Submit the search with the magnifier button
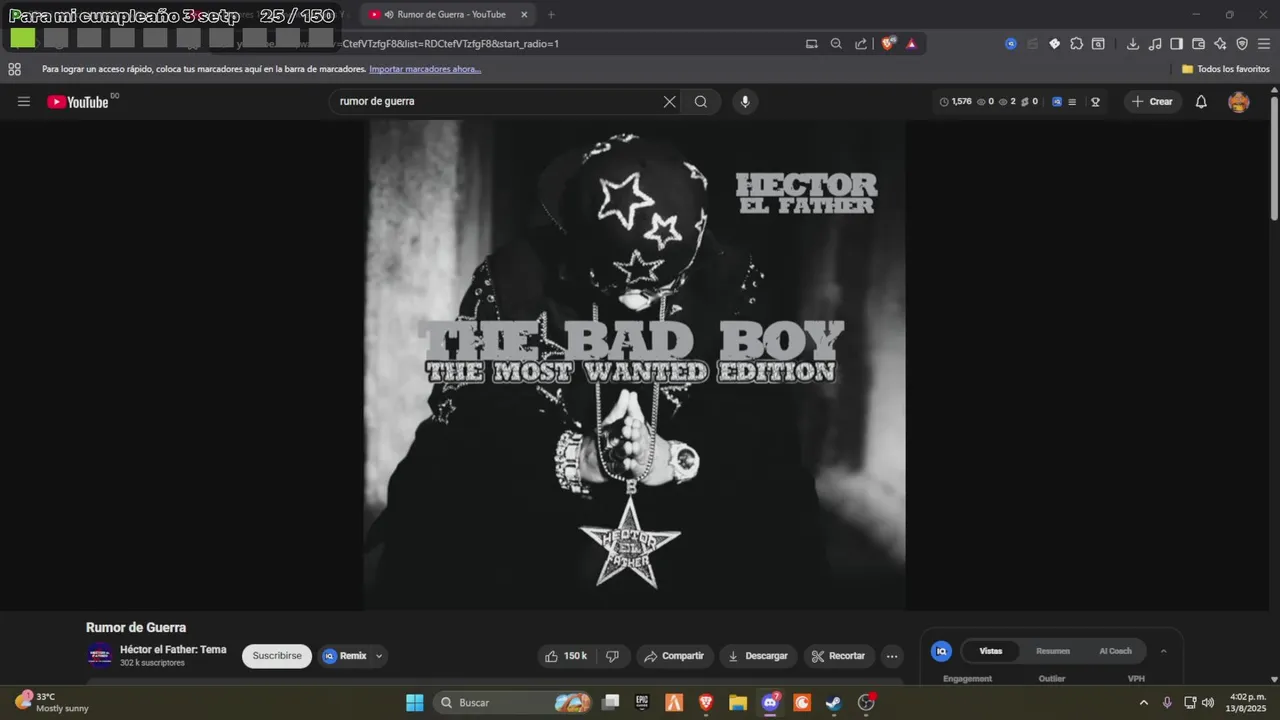The image size is (1280, 720). click(x=701, y=101)
